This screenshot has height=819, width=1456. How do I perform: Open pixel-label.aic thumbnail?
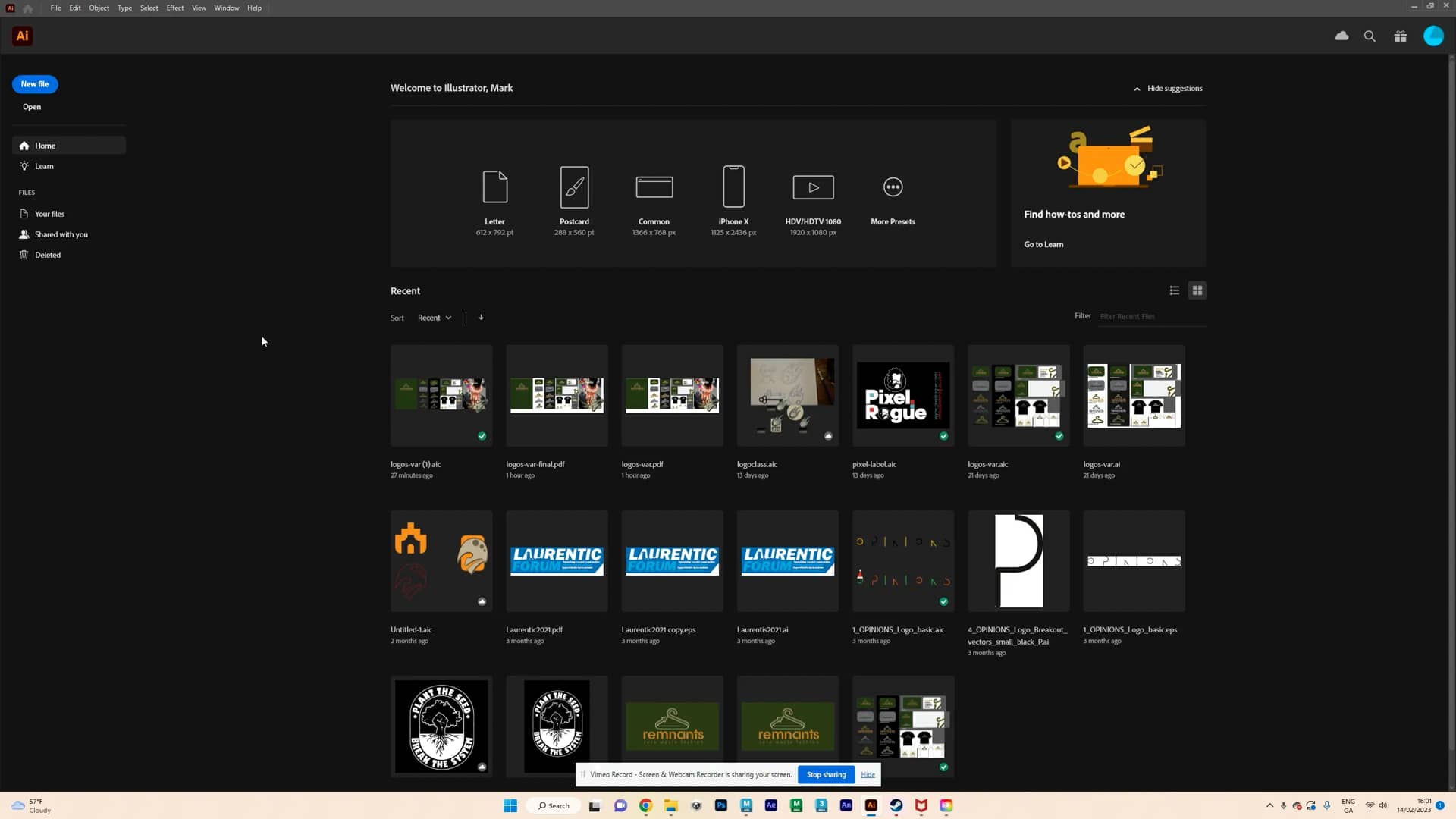(903, 396)
